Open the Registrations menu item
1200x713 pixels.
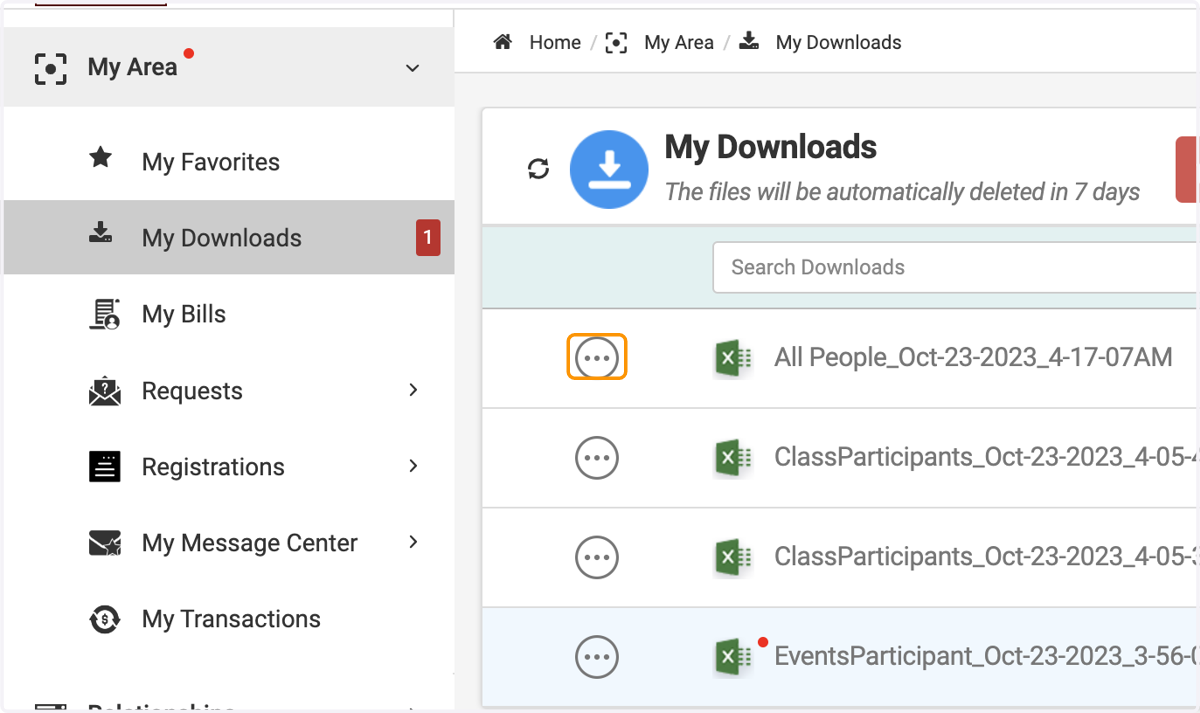(x=213, y=467)
